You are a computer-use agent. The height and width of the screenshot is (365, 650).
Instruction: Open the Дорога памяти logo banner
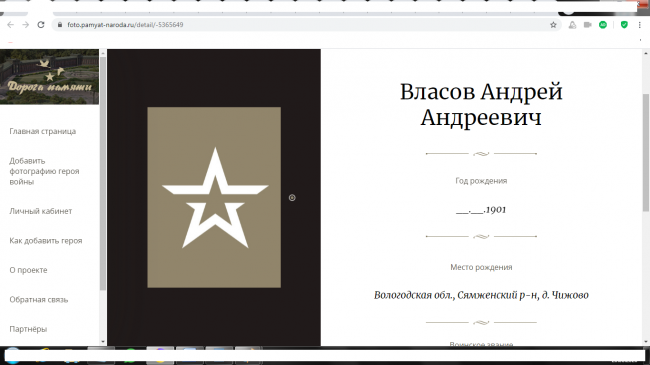point(49,77)
